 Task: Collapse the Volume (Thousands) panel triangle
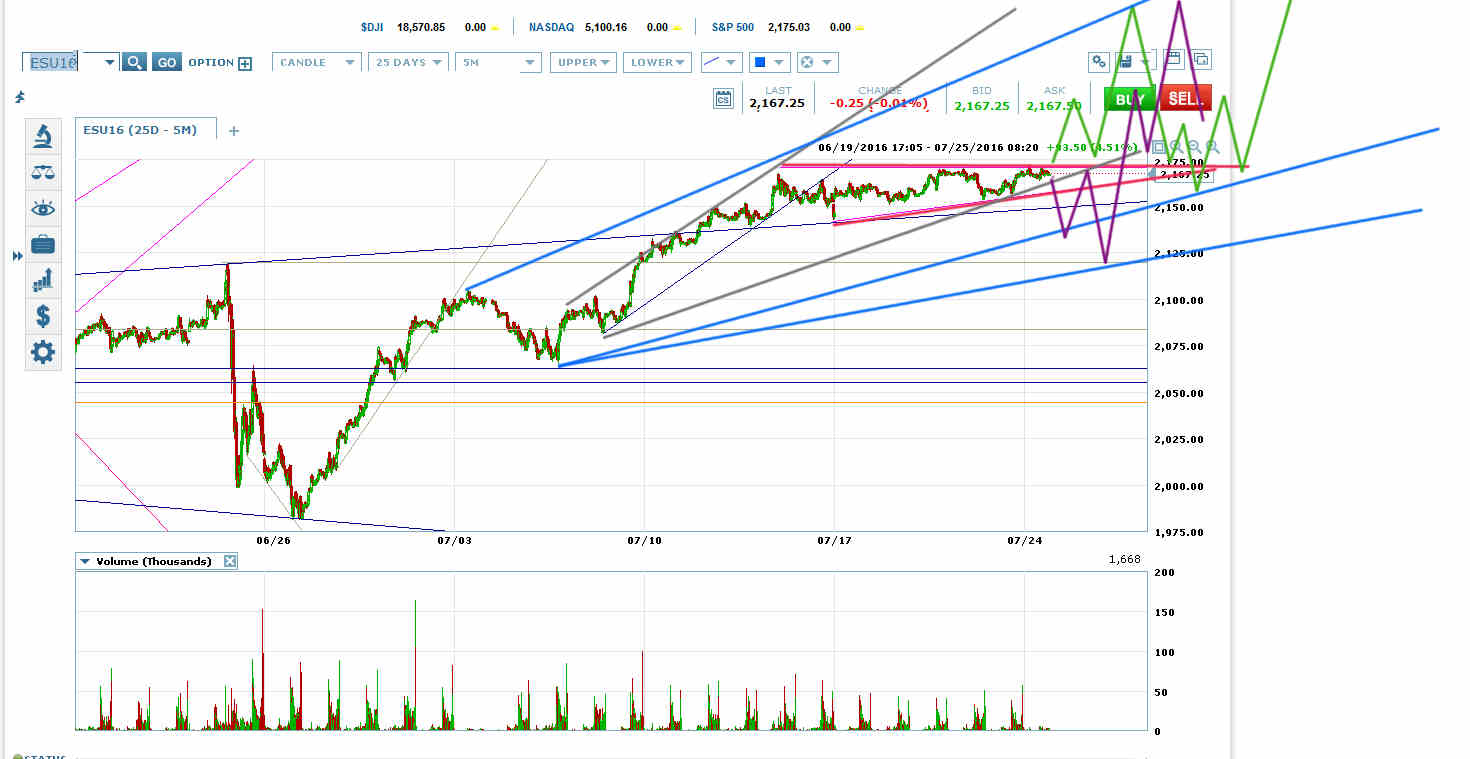85,561
